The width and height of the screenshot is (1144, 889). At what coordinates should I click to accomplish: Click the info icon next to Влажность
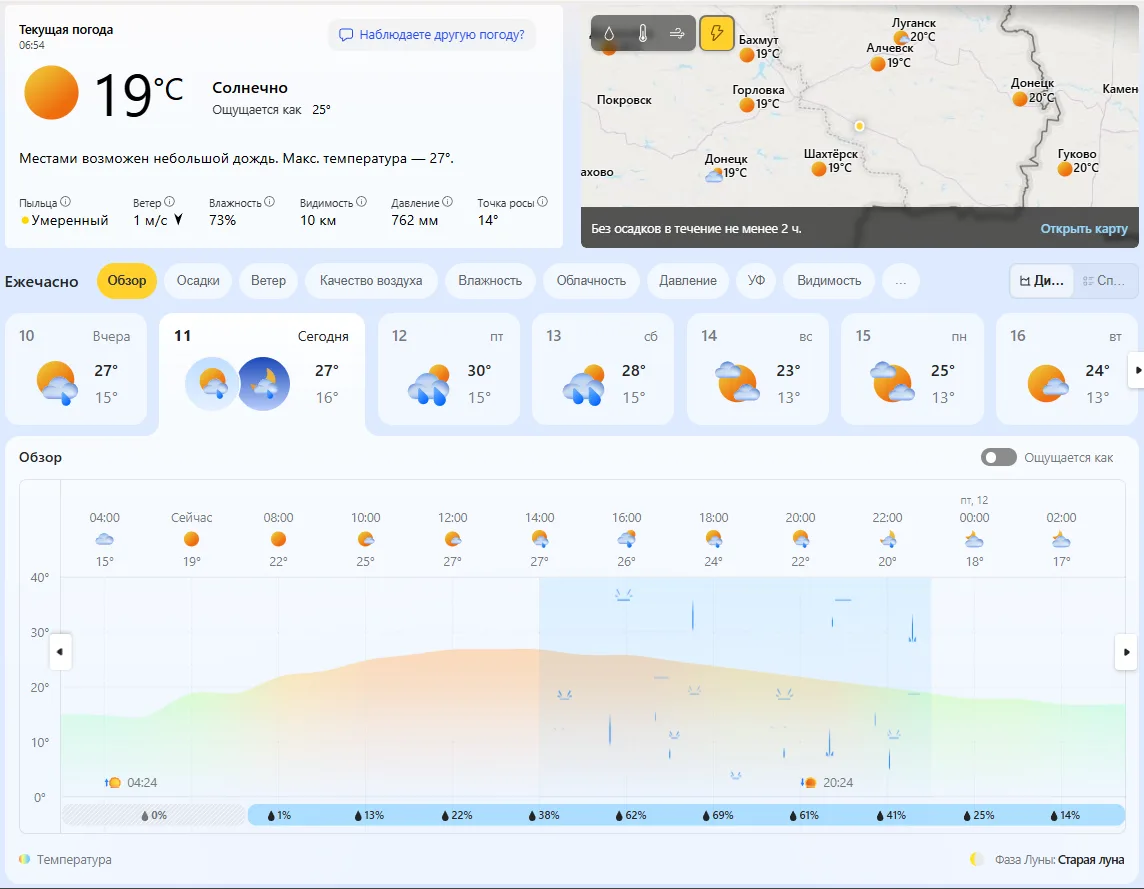(x=269, y=201)
